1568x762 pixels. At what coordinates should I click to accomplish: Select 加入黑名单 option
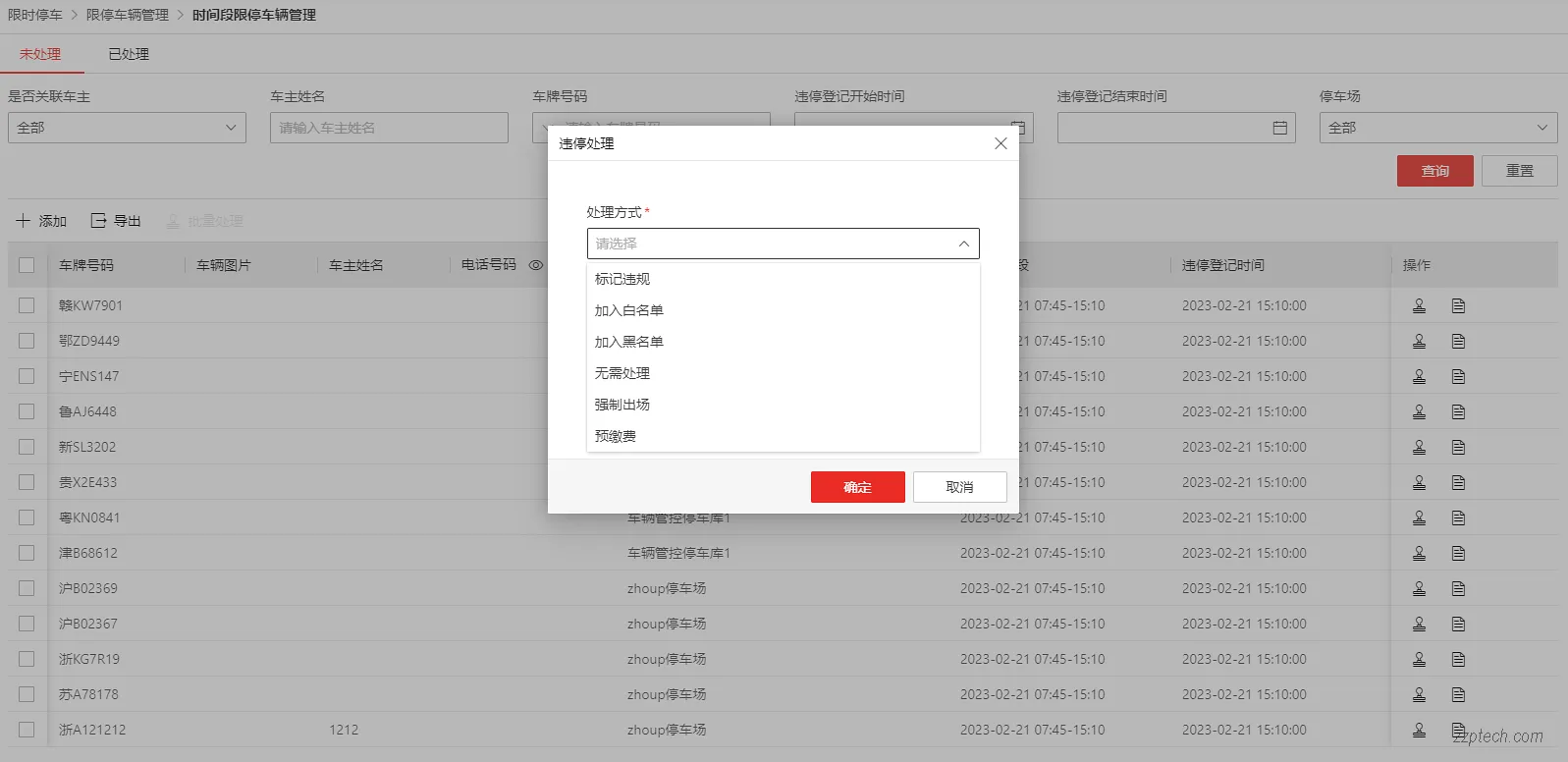tap(783, 342)
